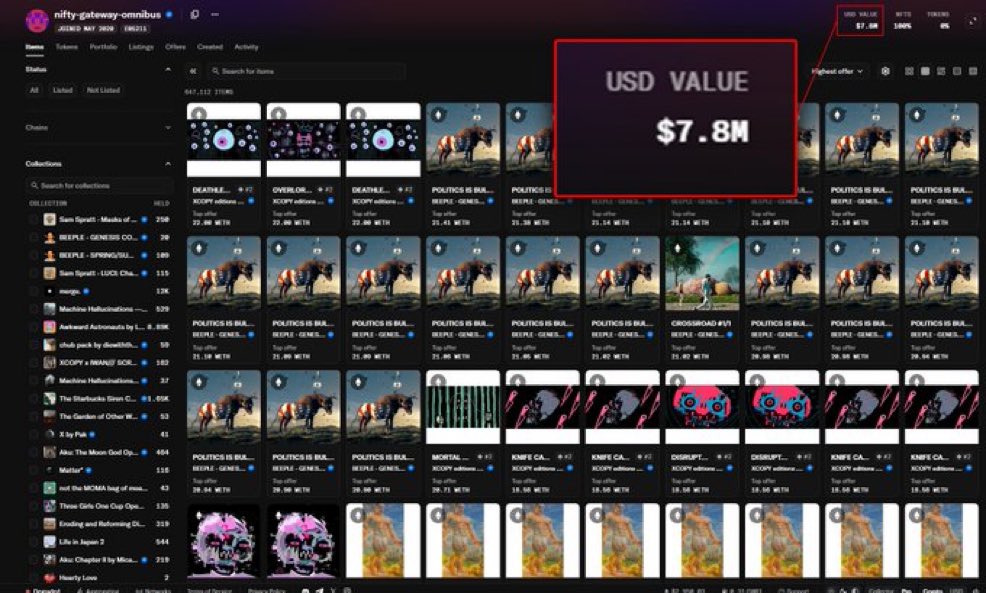Click the chain icon on the CROSSROAD #1/1 card
The width and height of the screenshot is (986, 593).
pos(677,248)
